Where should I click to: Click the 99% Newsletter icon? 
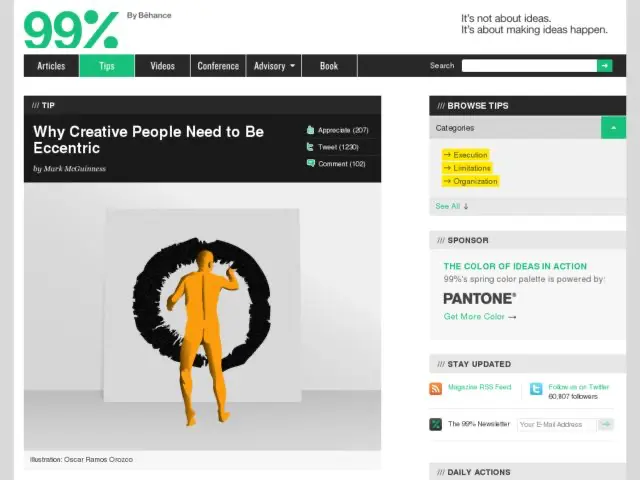tap(436, 424)
